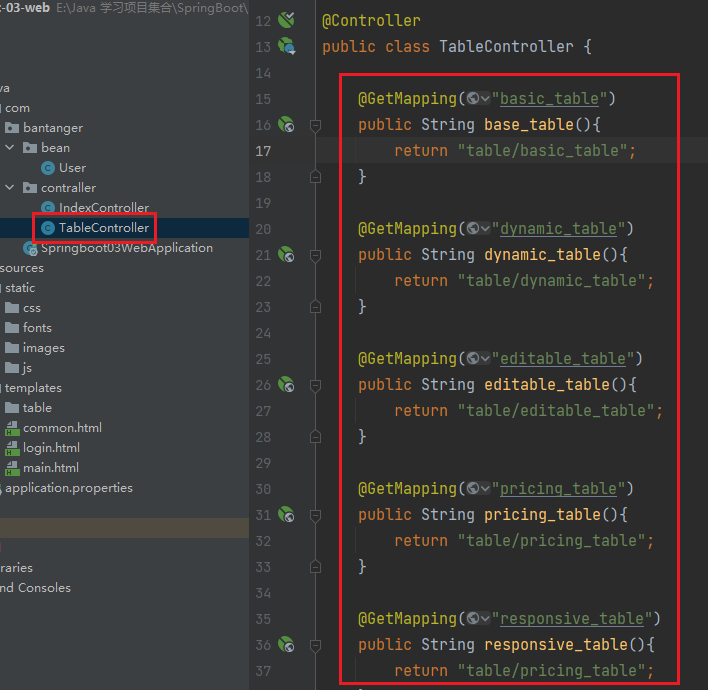Collapse the contraller package in project tree

pos(10,188)
